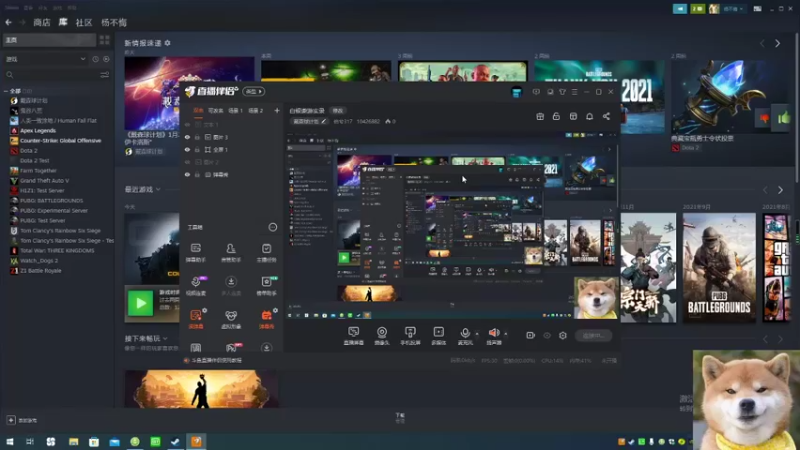Click the share icon in live companion
Image resolution: width=800 pixels, height=450 pixels.
[x=606, y=116]
